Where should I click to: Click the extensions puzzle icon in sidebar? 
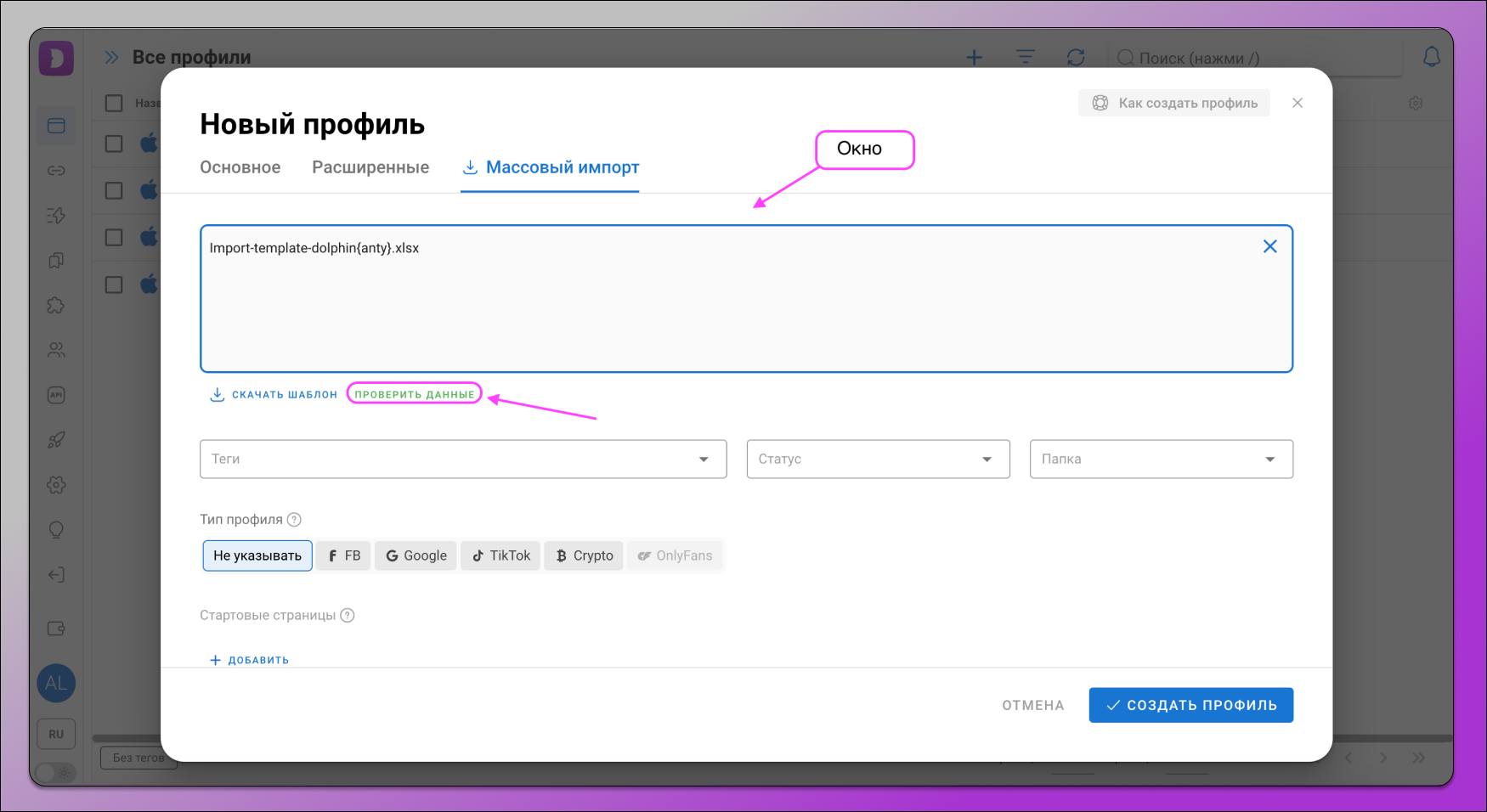point(56,305)
